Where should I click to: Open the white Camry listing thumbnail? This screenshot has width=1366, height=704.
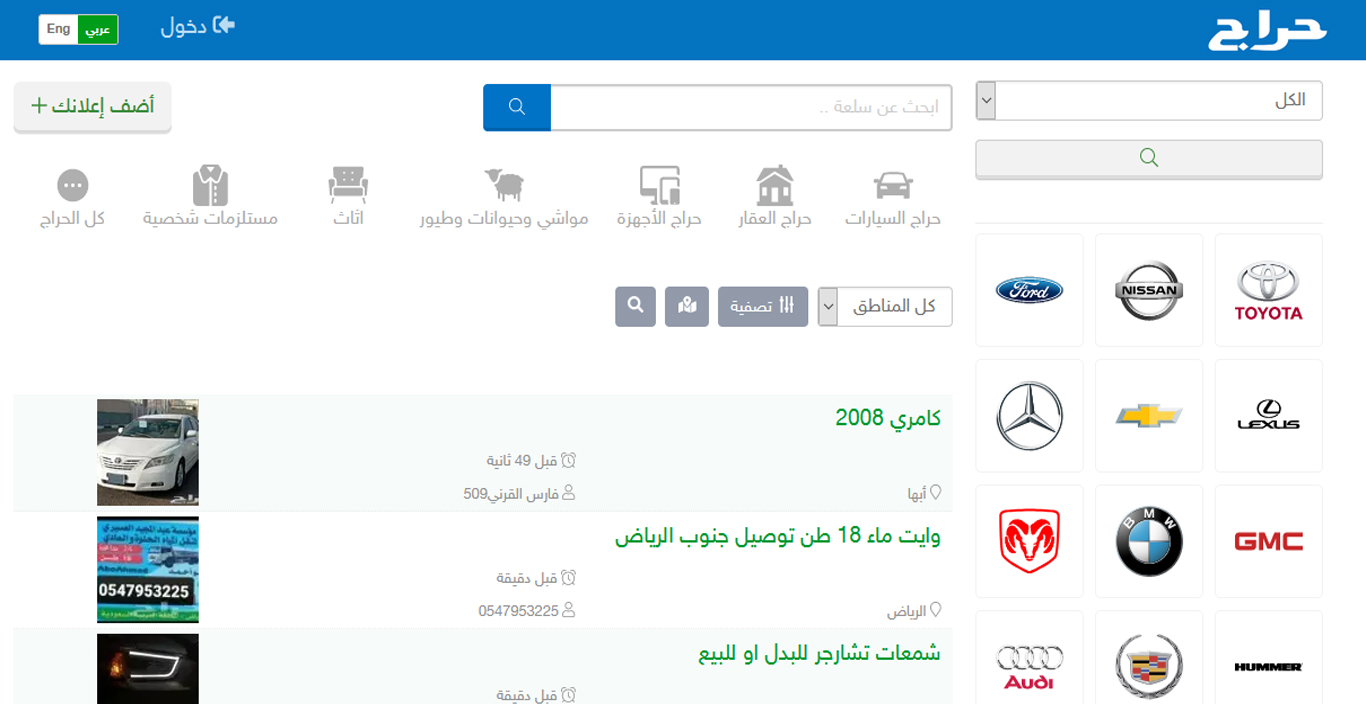pyautogui.click(x=148, y=452)
